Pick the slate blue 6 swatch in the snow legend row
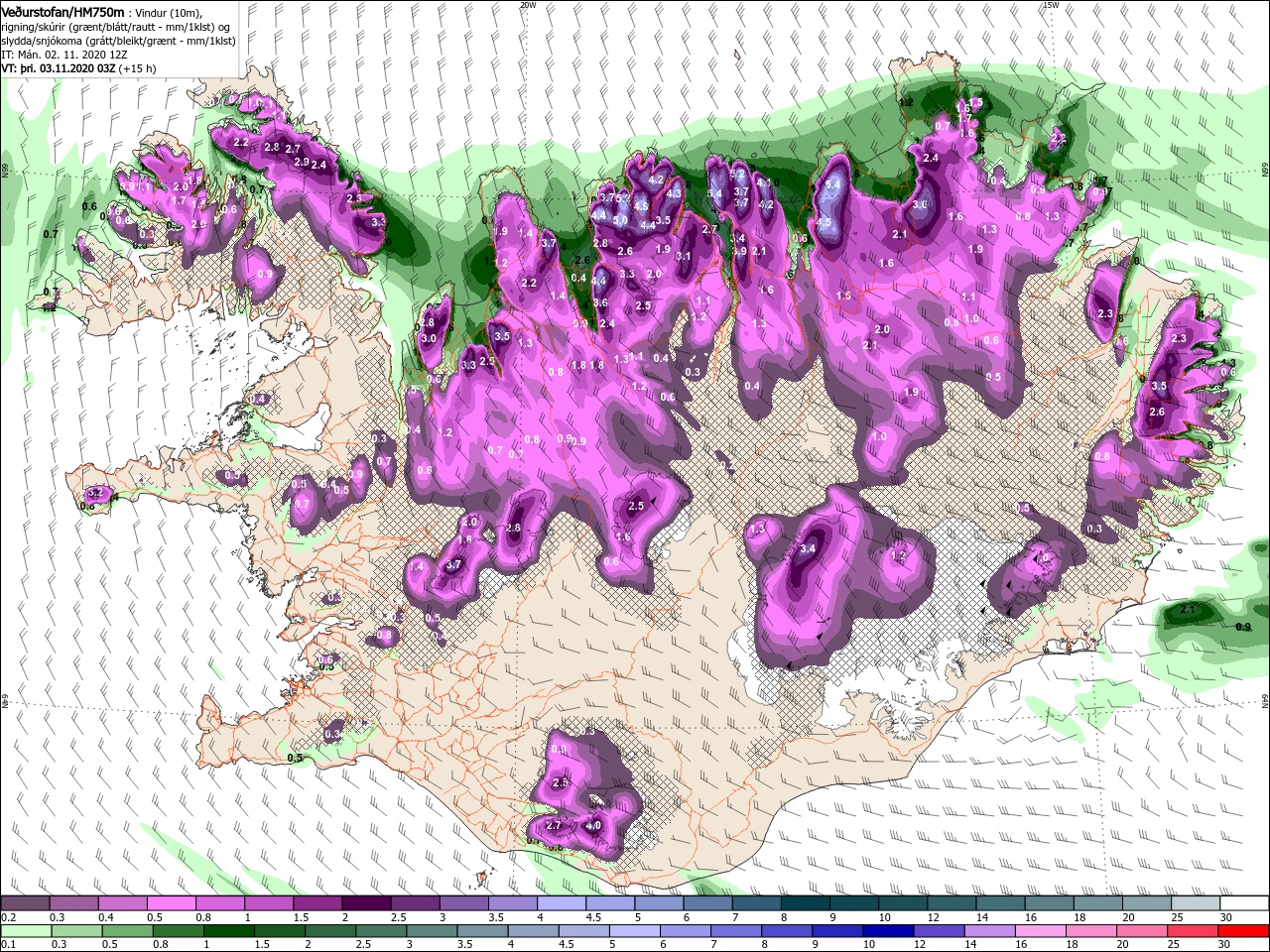Screen dimensions: 1270x952 708,903
